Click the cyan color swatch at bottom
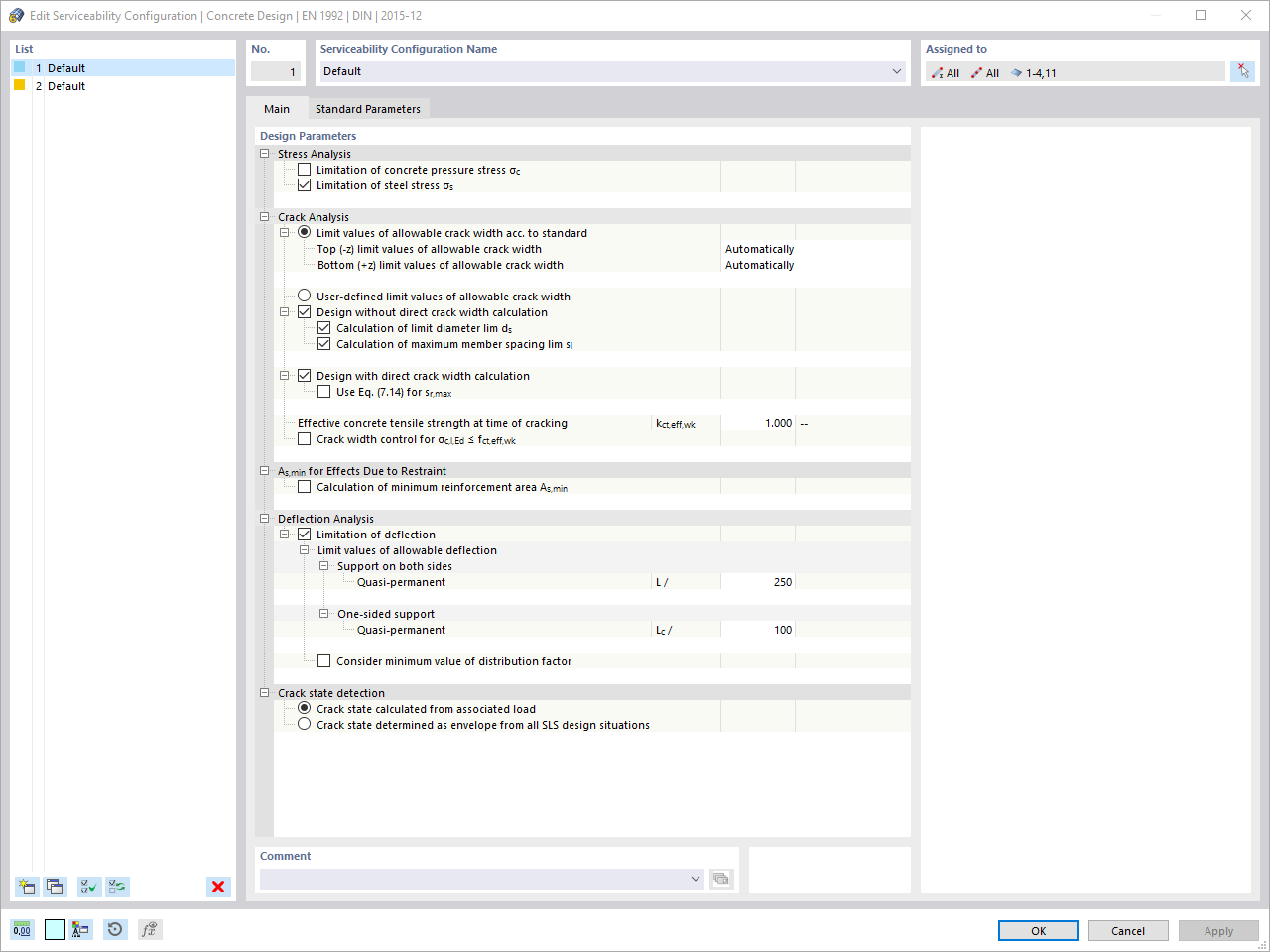The image size is (1270, 952). coord(54,929)
